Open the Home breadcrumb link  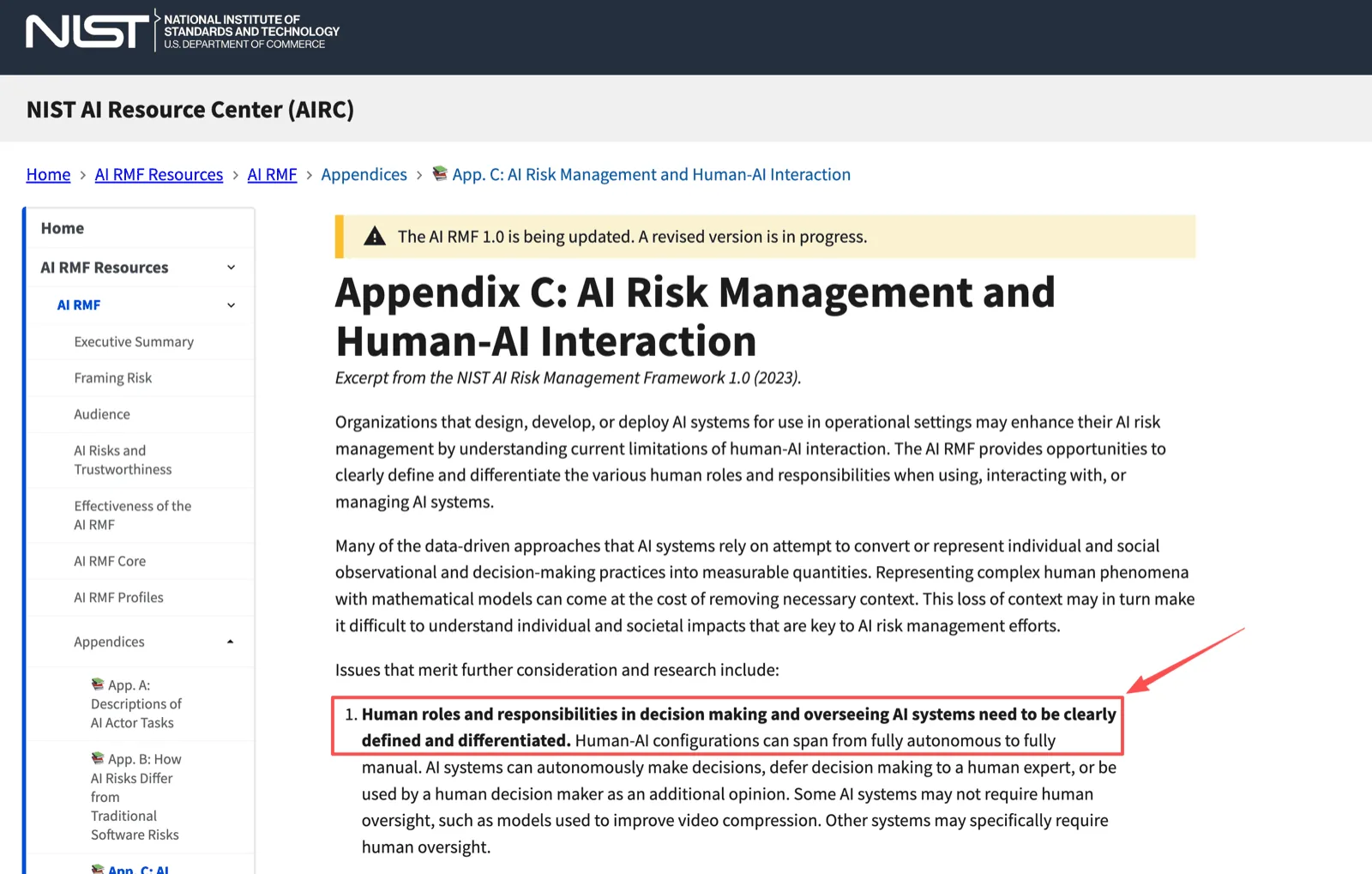[x=48, y=174]
